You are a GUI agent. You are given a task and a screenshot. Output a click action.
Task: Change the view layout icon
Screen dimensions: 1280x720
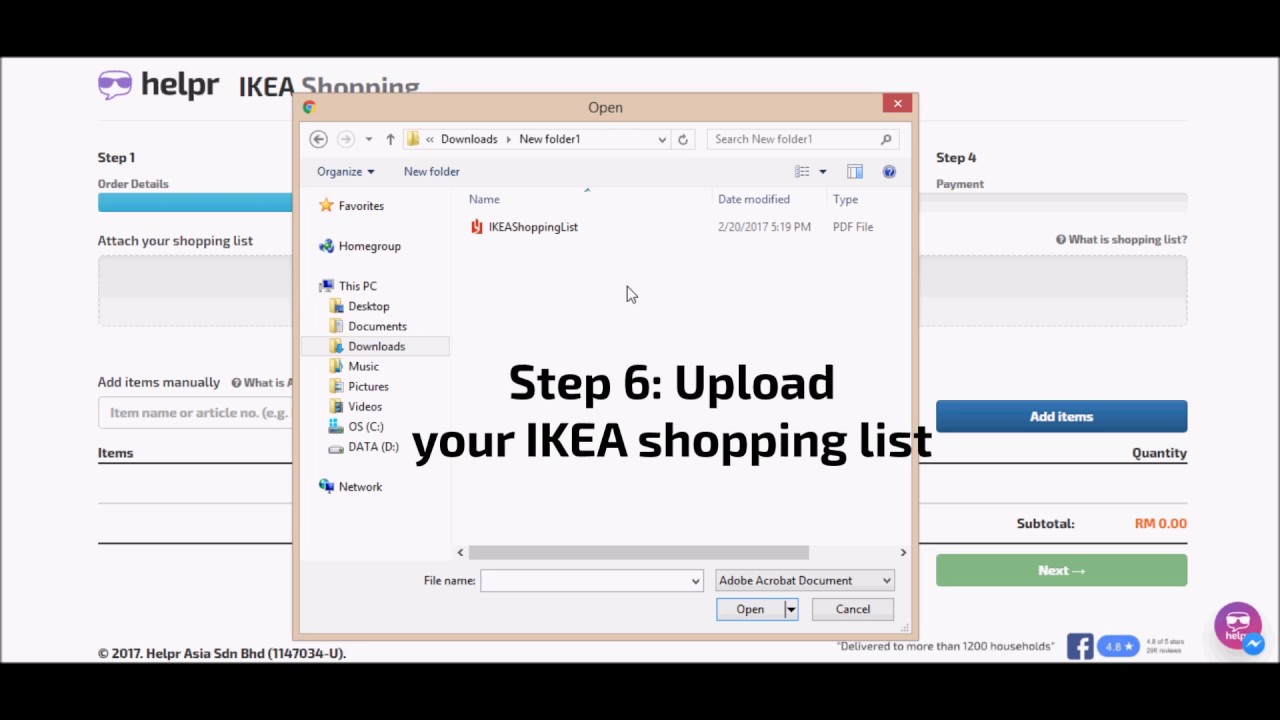click(802, 172)
